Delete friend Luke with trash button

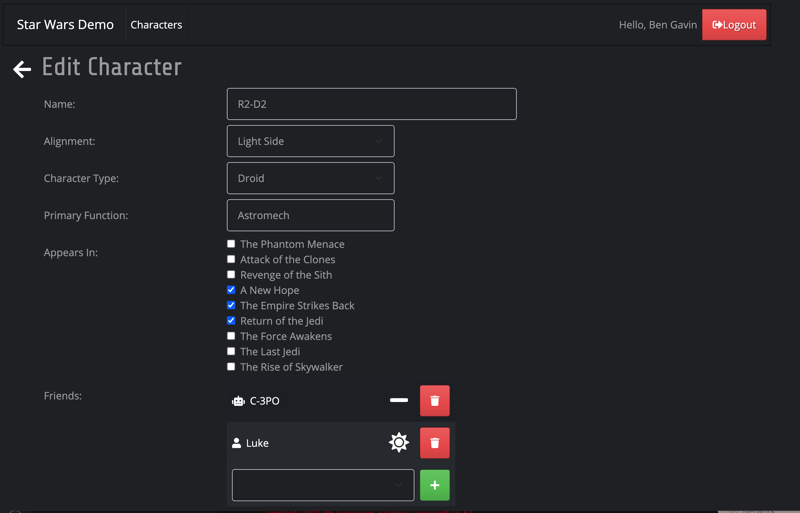click(x=435, y=443)
